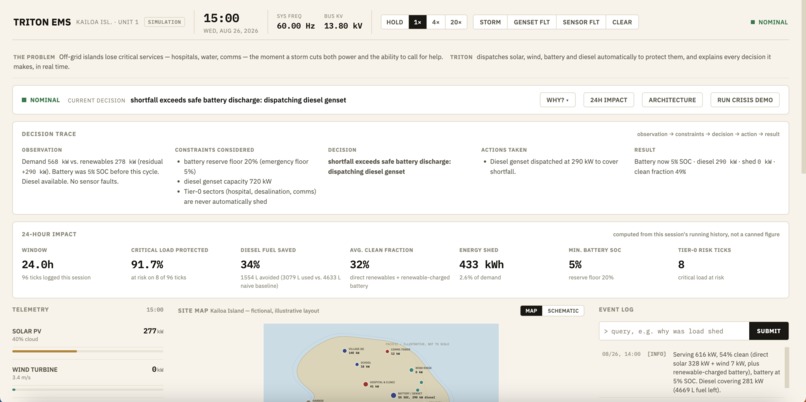
Task: Click the Village map marker dot
Action: click(x=344, y=351)
